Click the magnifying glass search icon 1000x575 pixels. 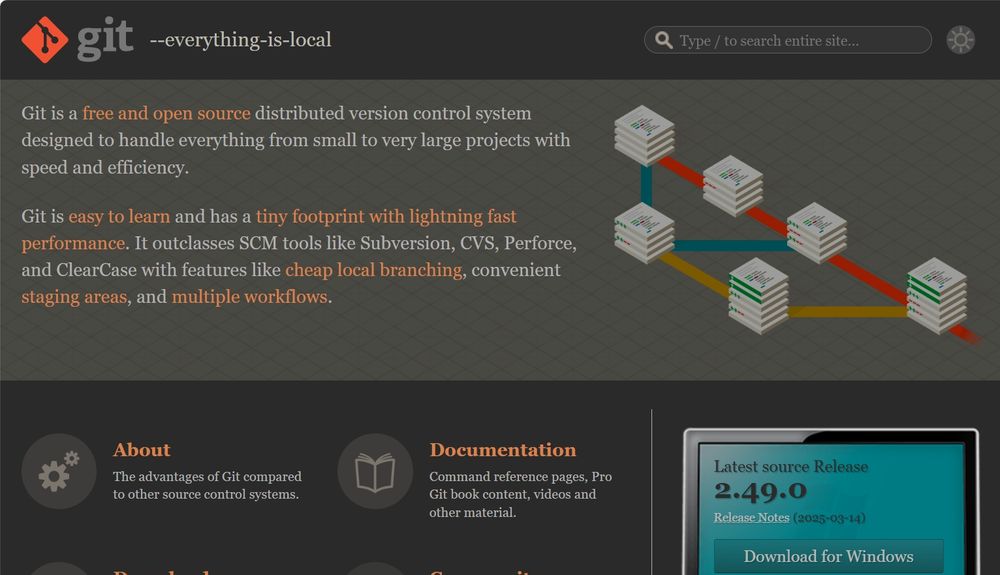[664, 40]
